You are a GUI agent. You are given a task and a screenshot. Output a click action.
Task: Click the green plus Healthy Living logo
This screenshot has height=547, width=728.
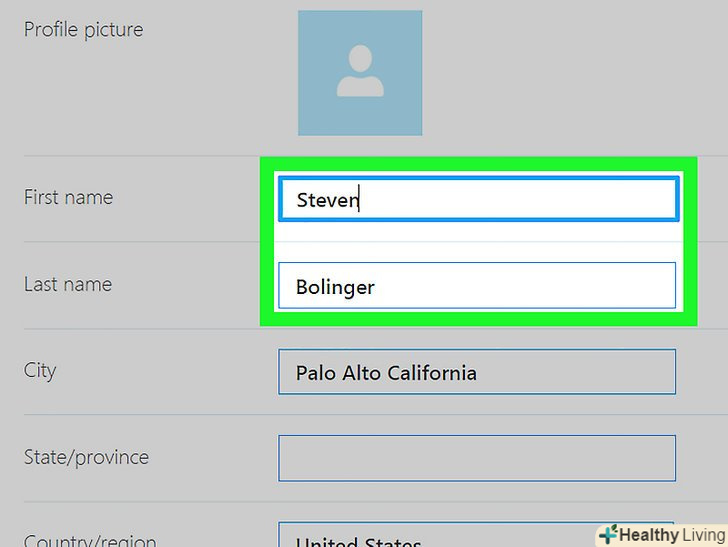(607, 535)
